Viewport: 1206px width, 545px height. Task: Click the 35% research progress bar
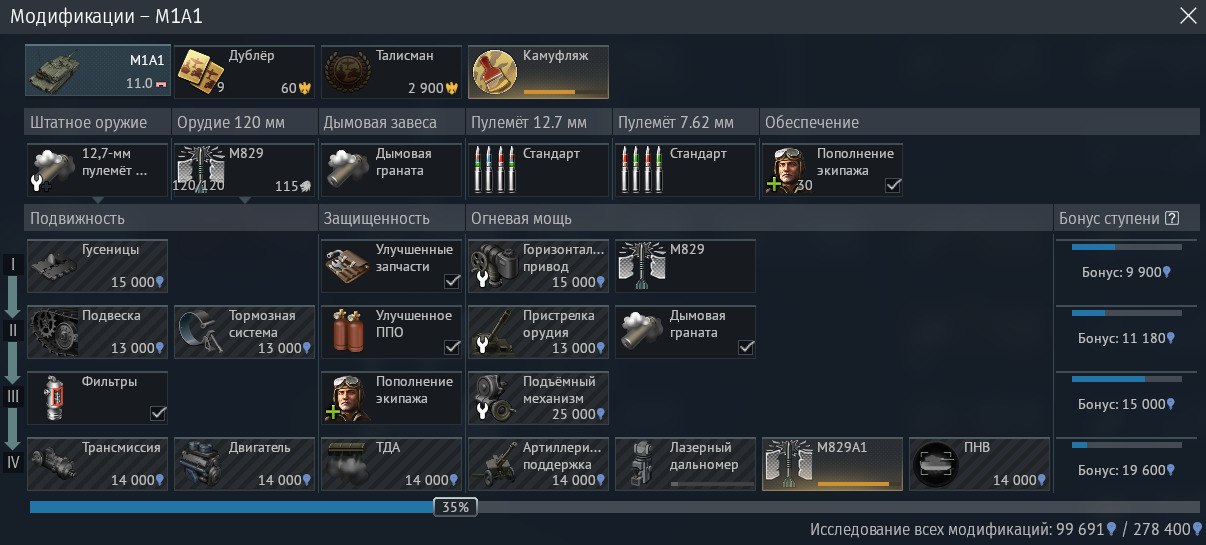614,507
